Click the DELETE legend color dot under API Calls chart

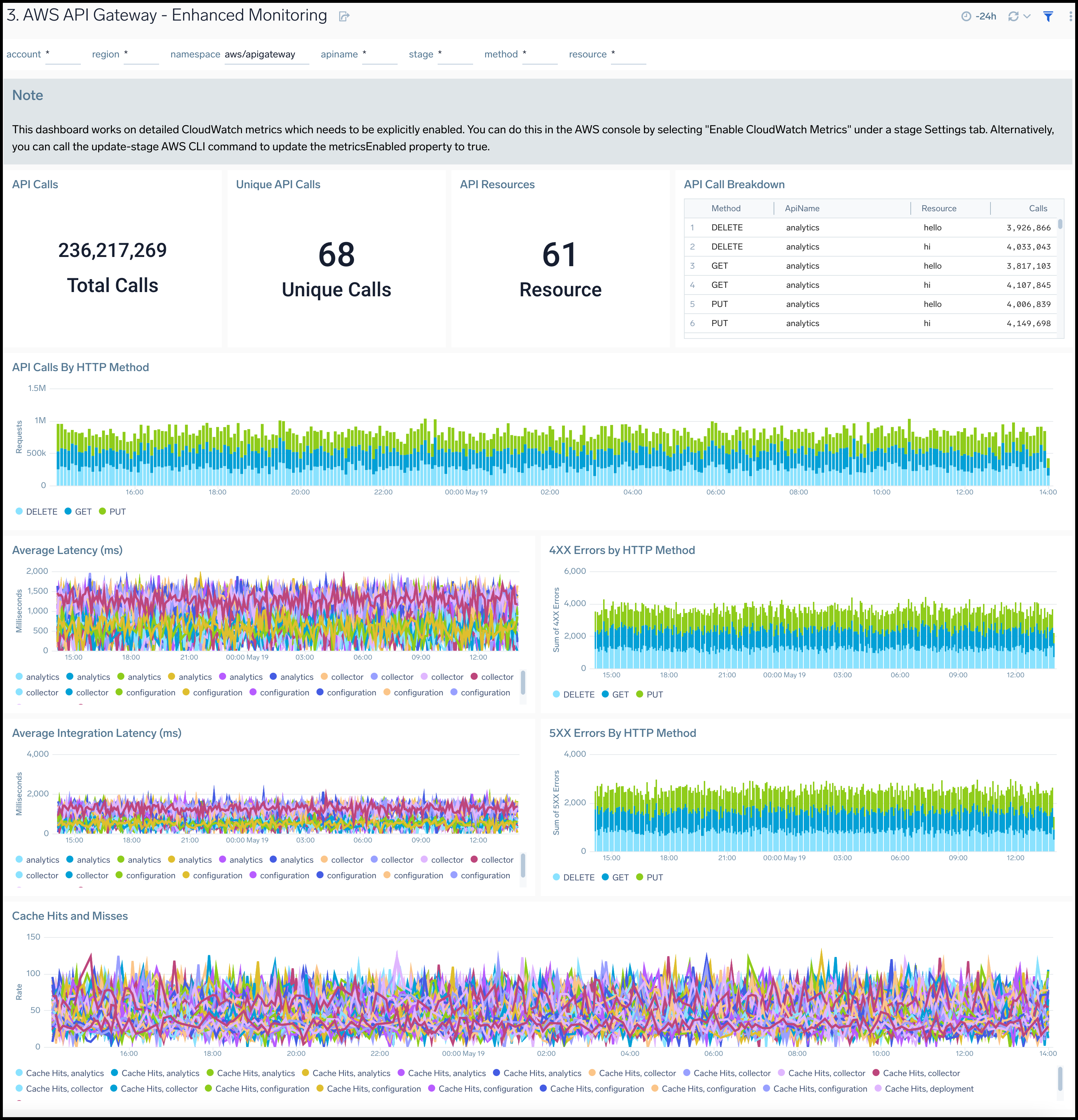tap(19, 511)
